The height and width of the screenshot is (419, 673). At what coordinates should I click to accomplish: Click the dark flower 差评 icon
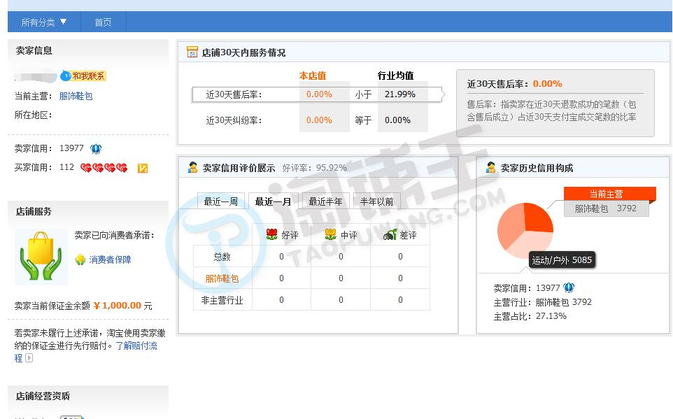tap(390, 235)
